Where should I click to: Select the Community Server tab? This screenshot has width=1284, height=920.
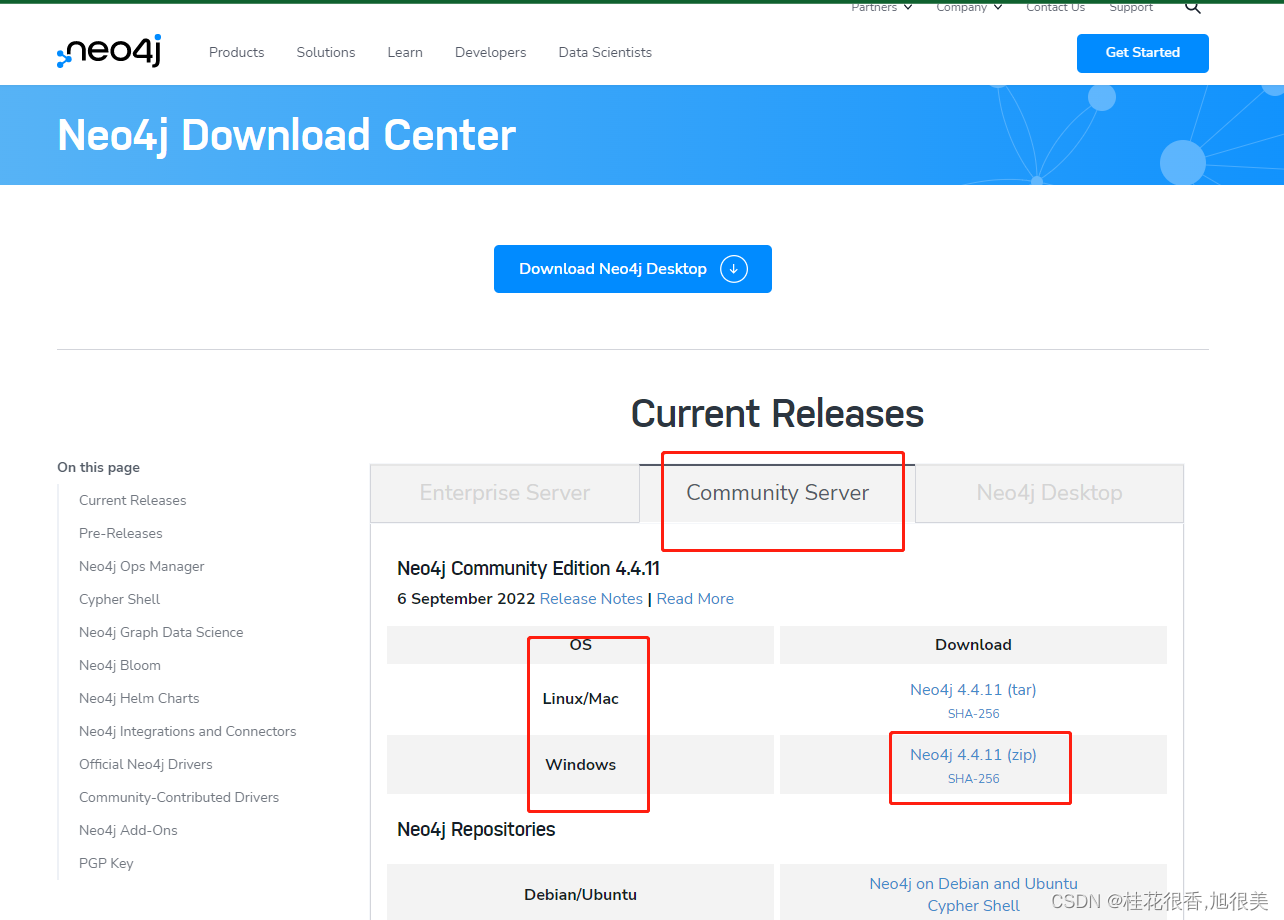pyautogui.click(x=777, y=493)
